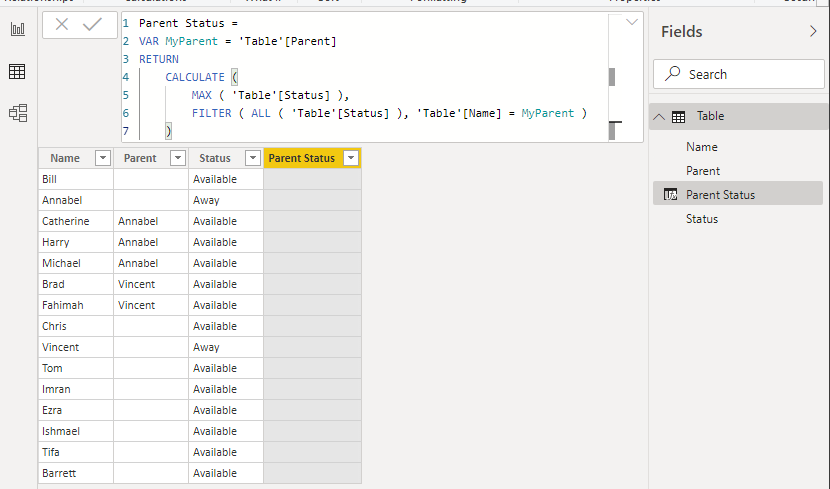Click the Barrett name cell
The image size is (830, 489).
76,473
